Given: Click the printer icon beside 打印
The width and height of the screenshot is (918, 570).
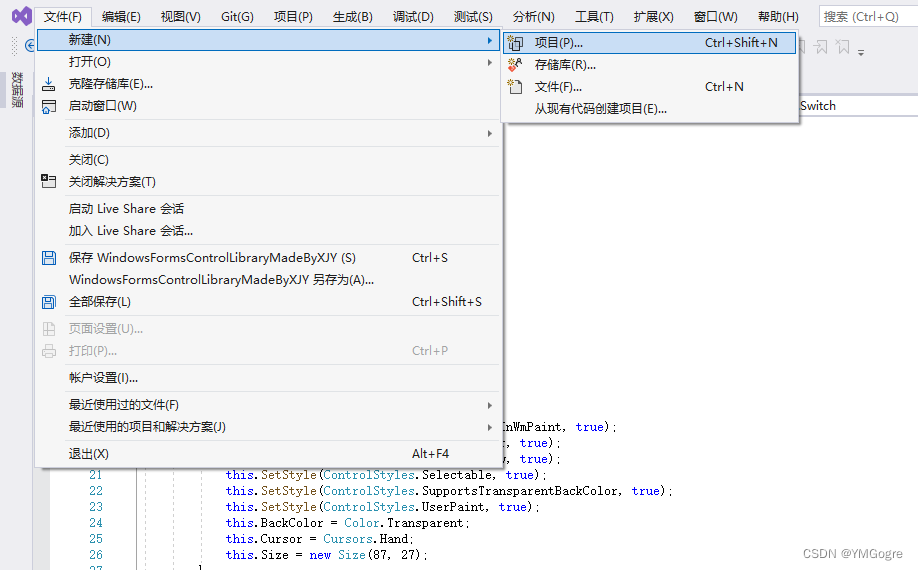Looking at the screenshot, I should (x=49, y=351).
